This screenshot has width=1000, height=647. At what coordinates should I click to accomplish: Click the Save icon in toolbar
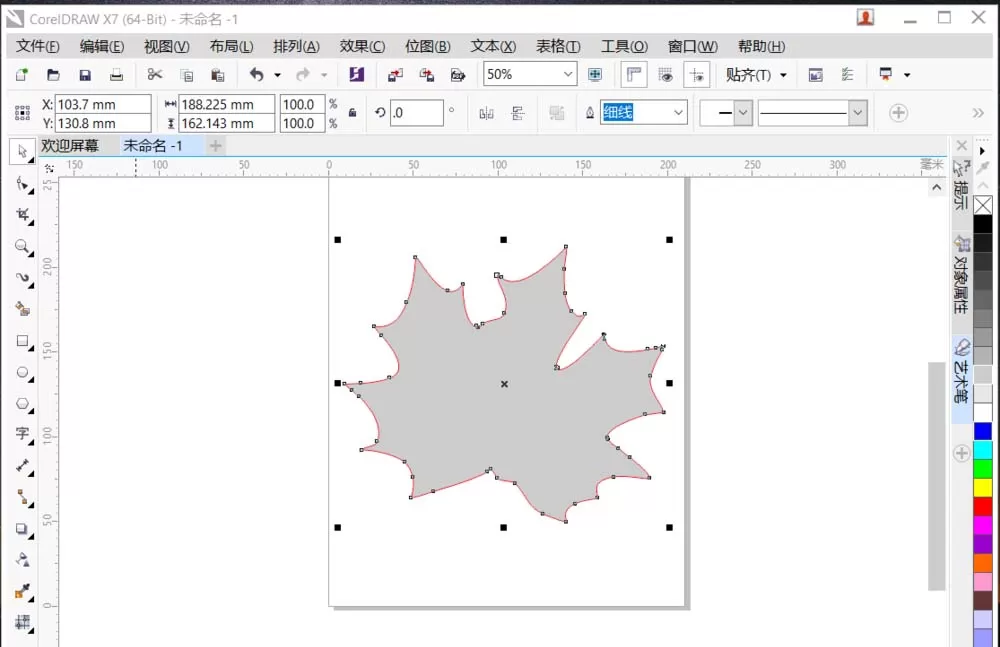(85, 75)
